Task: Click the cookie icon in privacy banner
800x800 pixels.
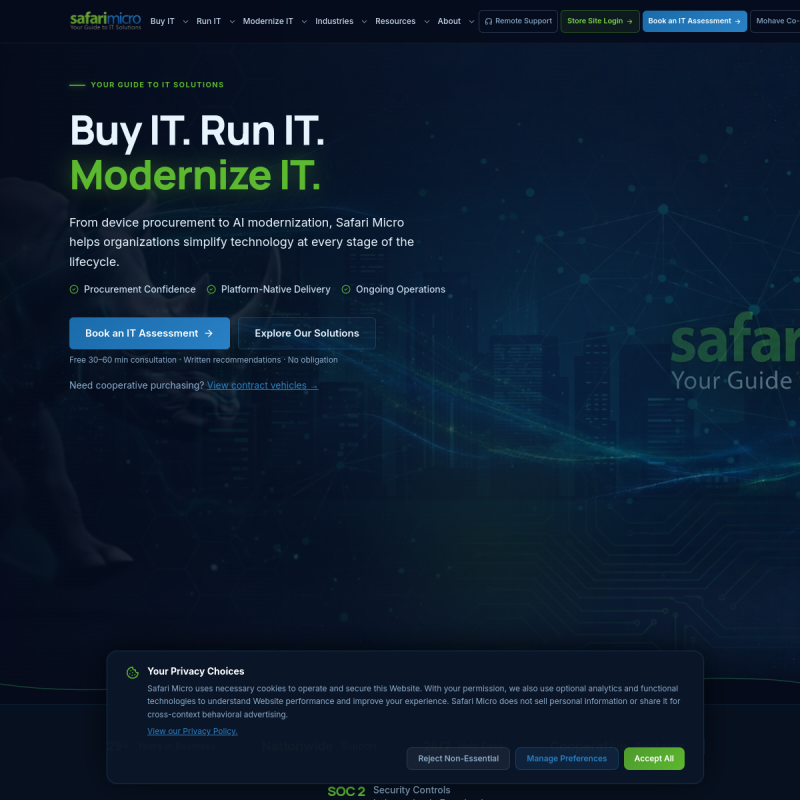Action: tap(133, 672)
